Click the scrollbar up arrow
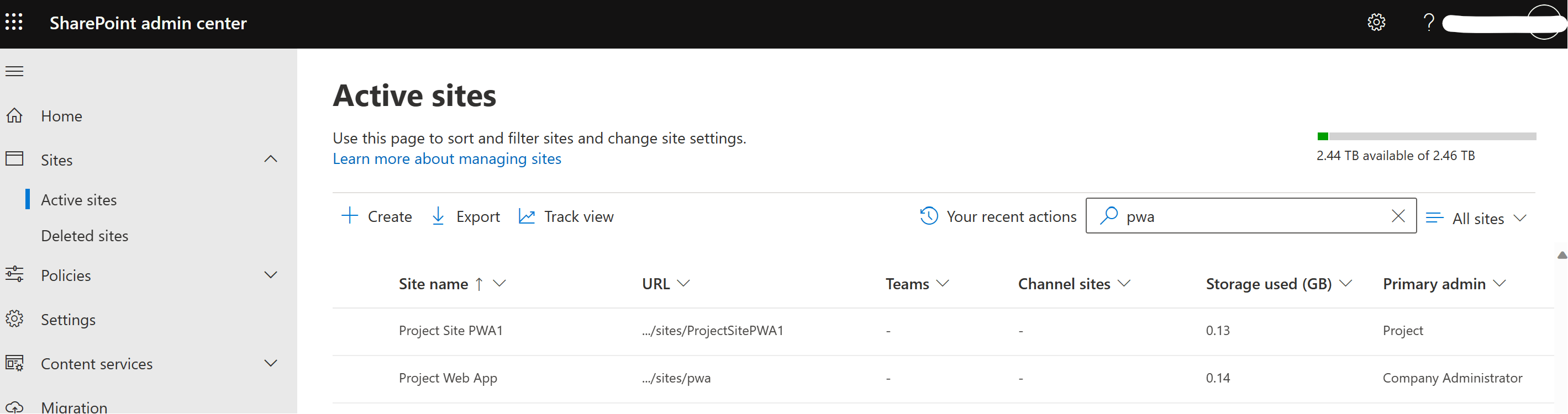1568x414 pixels. pyautogui.click(x=1562, y=256)
